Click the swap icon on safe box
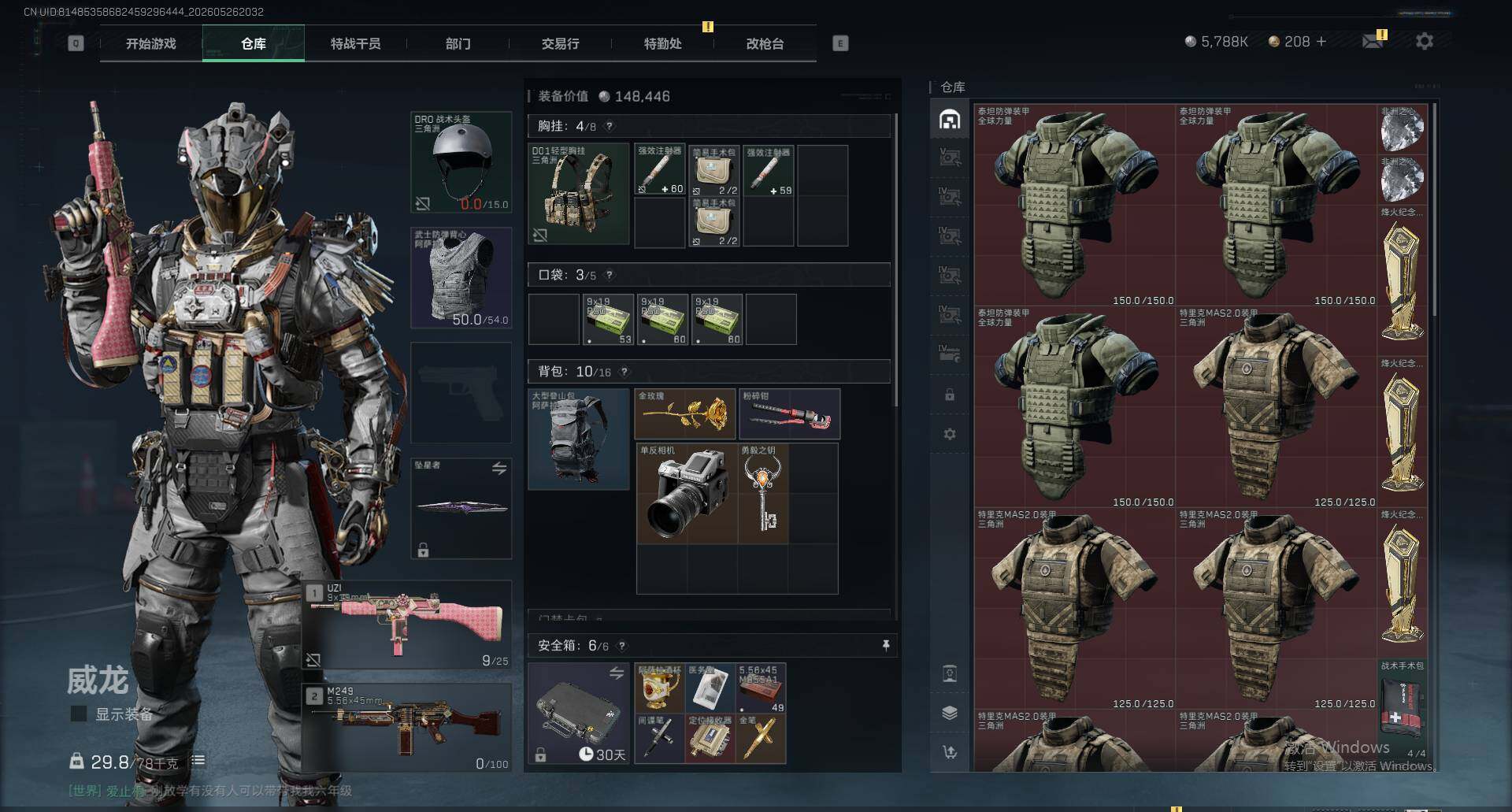The width and height of the screenshot is (1512, 812). [617, 673]
